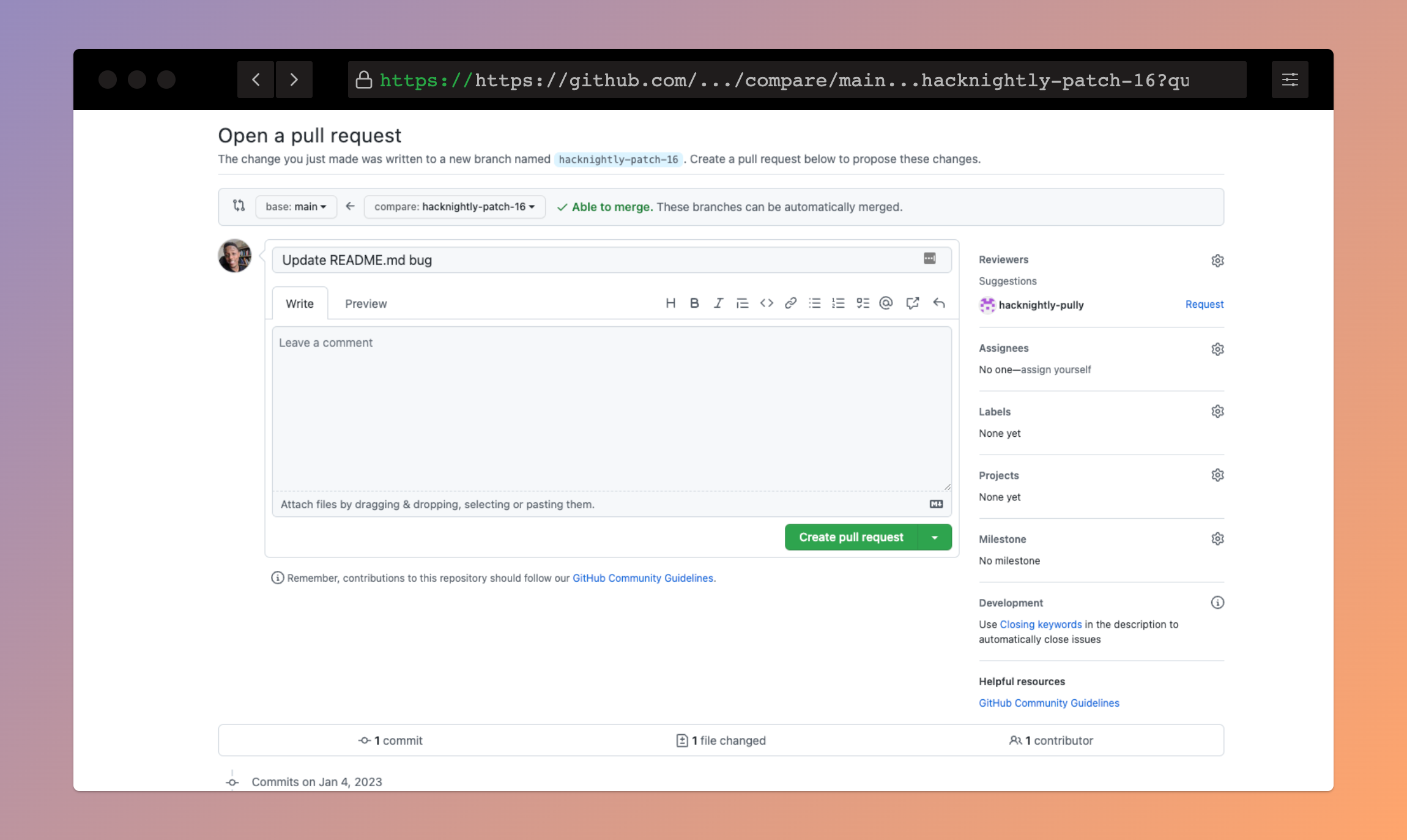1407x840 pixels.
Task: Click the title field options icon
Action: (x=929, y=259)
